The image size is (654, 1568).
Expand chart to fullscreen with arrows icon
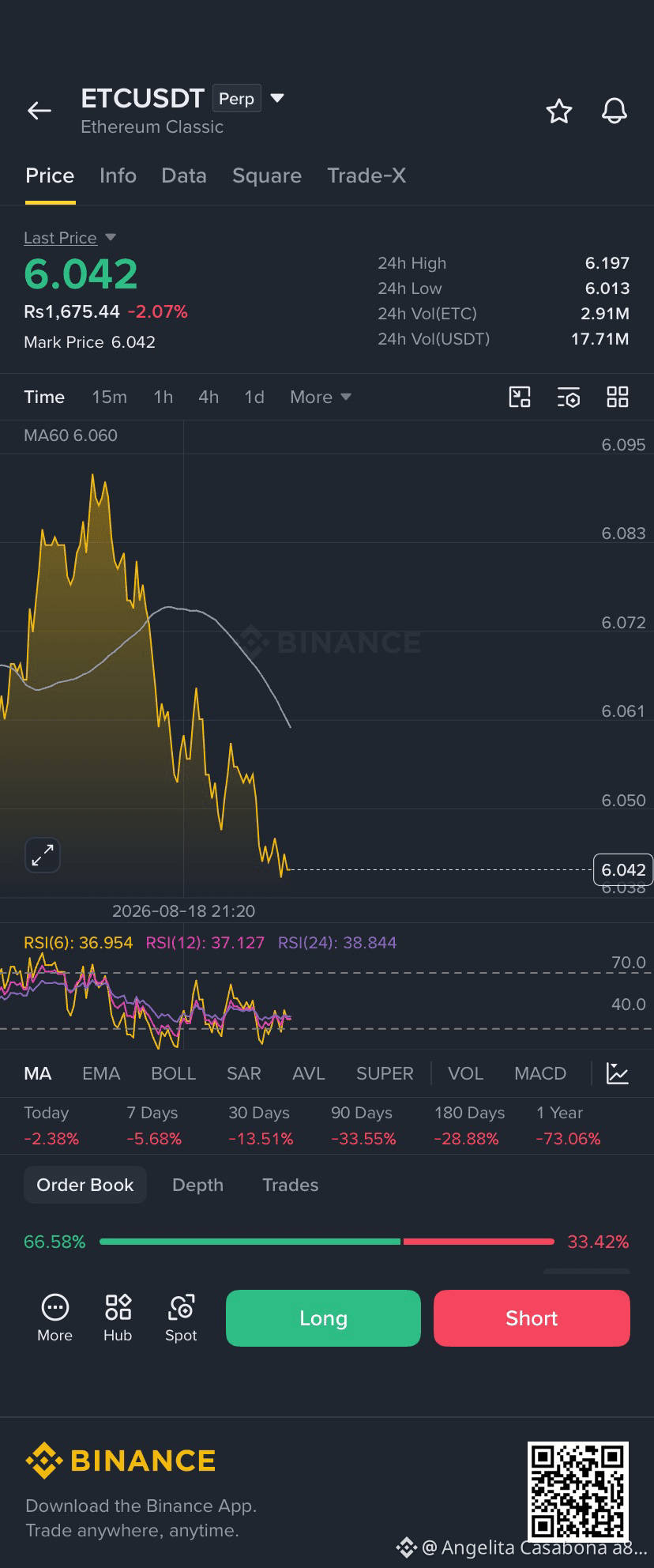[43, 855]
